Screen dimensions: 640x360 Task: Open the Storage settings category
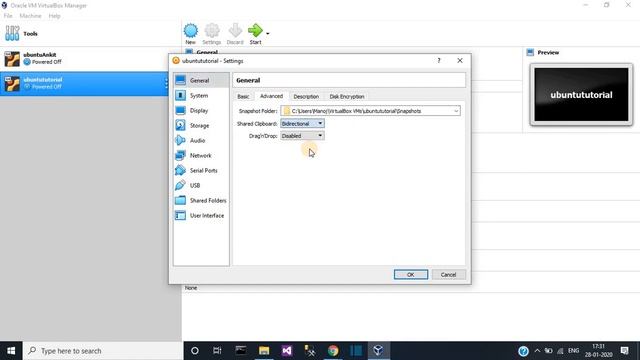201,126
